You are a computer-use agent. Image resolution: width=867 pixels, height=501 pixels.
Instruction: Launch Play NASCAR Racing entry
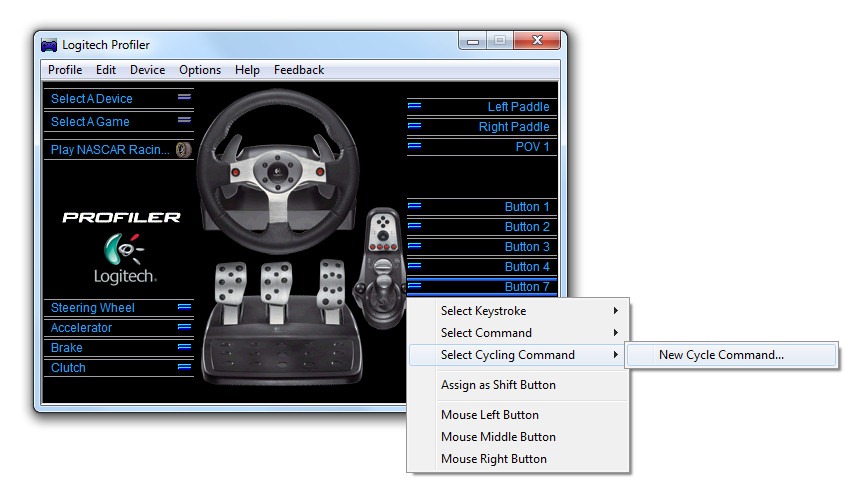[110, 149]
